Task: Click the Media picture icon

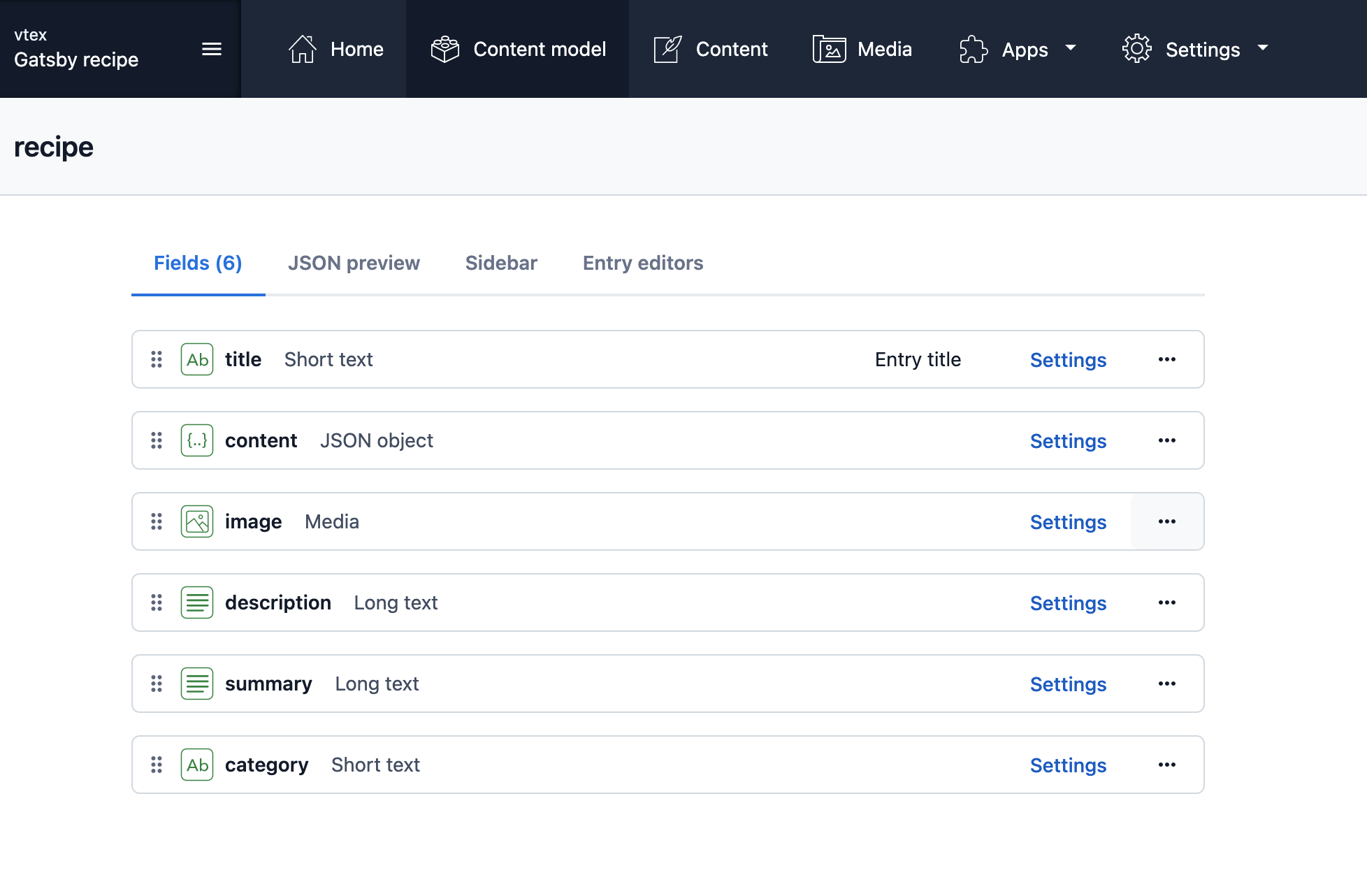Action: click(829, 49)
